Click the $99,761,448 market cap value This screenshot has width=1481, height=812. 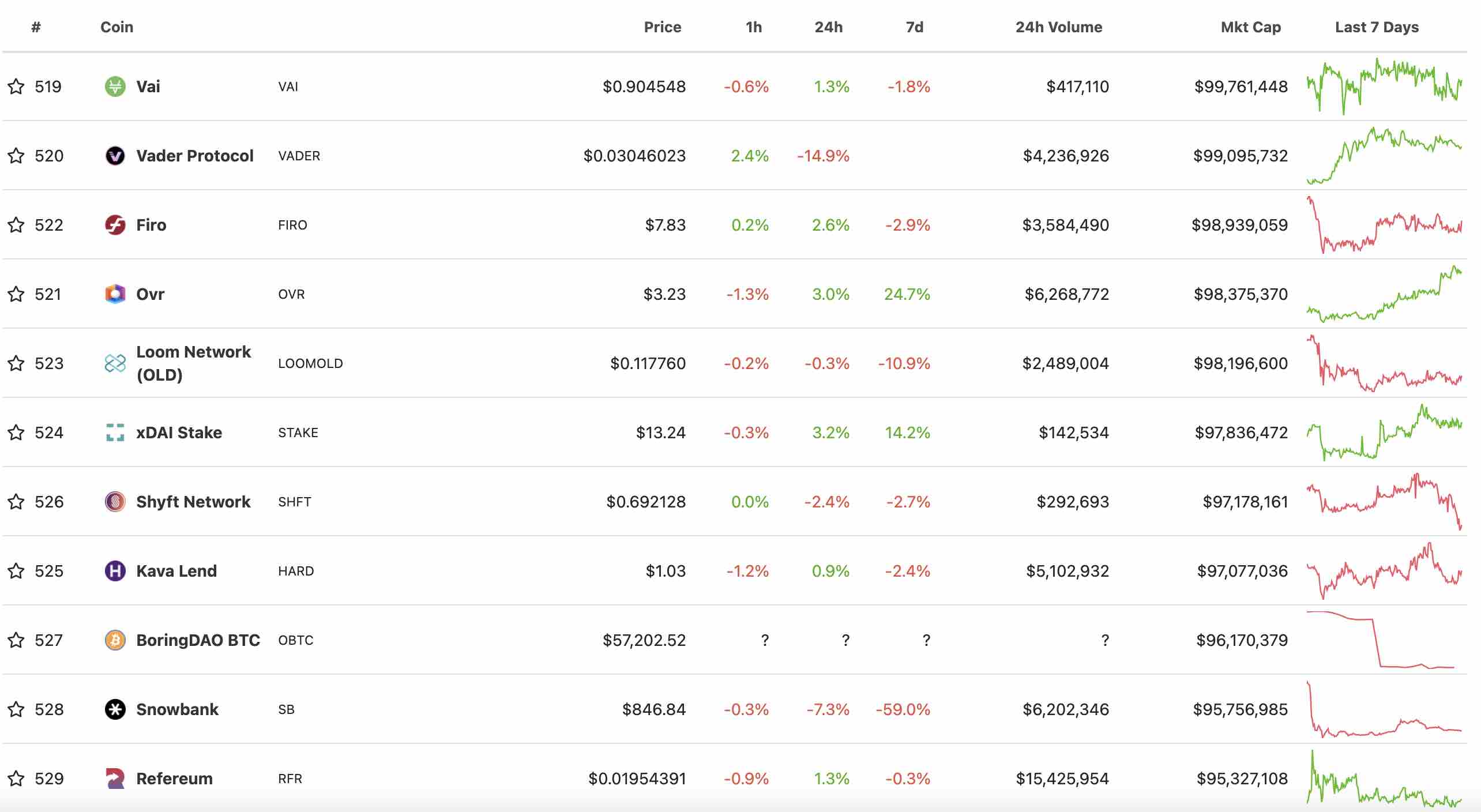point(1241,87)
